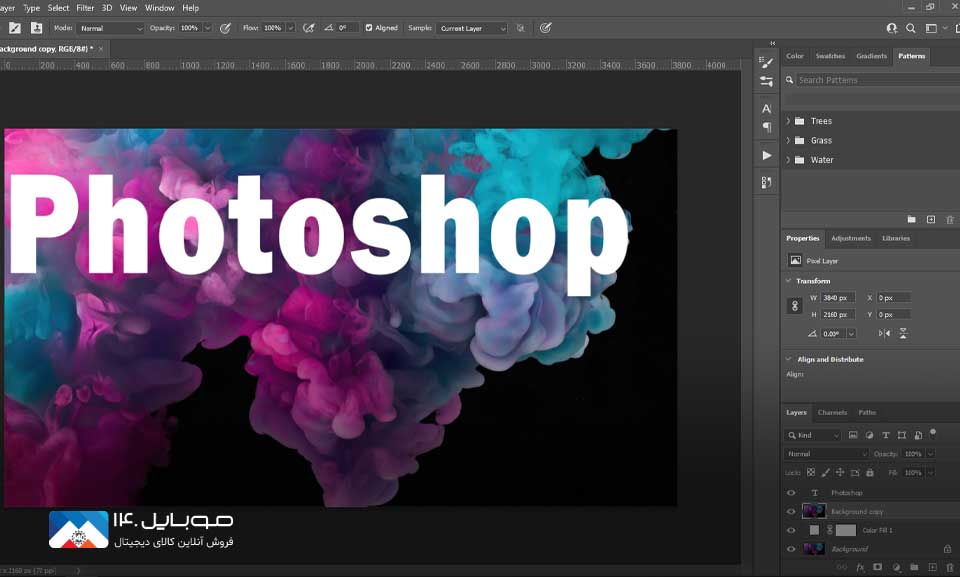Collapse the panel dock double-arrow

[x=773, y=43]
